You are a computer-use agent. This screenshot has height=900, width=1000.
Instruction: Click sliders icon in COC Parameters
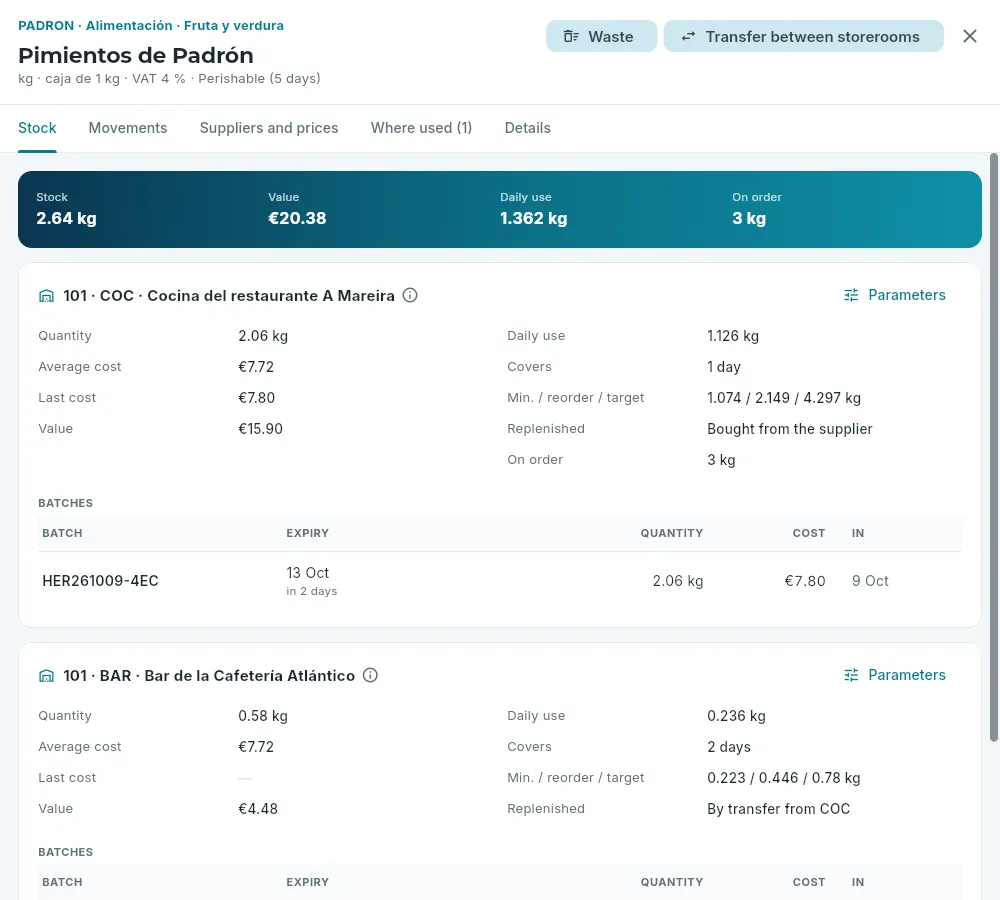click(x=851, y=295)
